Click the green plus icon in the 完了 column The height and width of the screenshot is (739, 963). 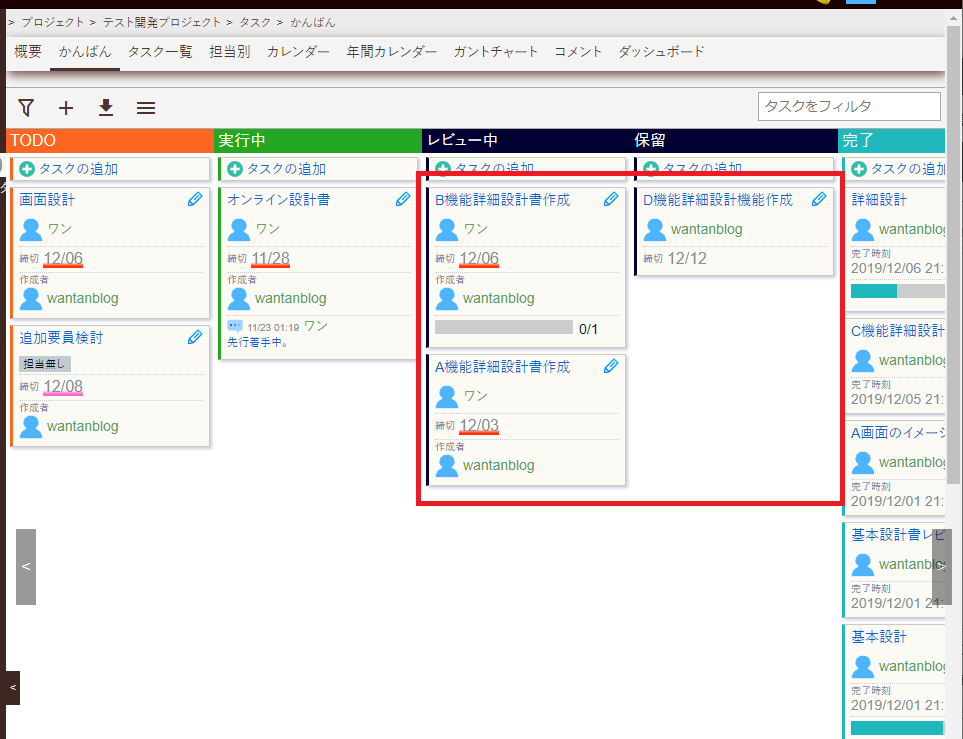point(858,167)
